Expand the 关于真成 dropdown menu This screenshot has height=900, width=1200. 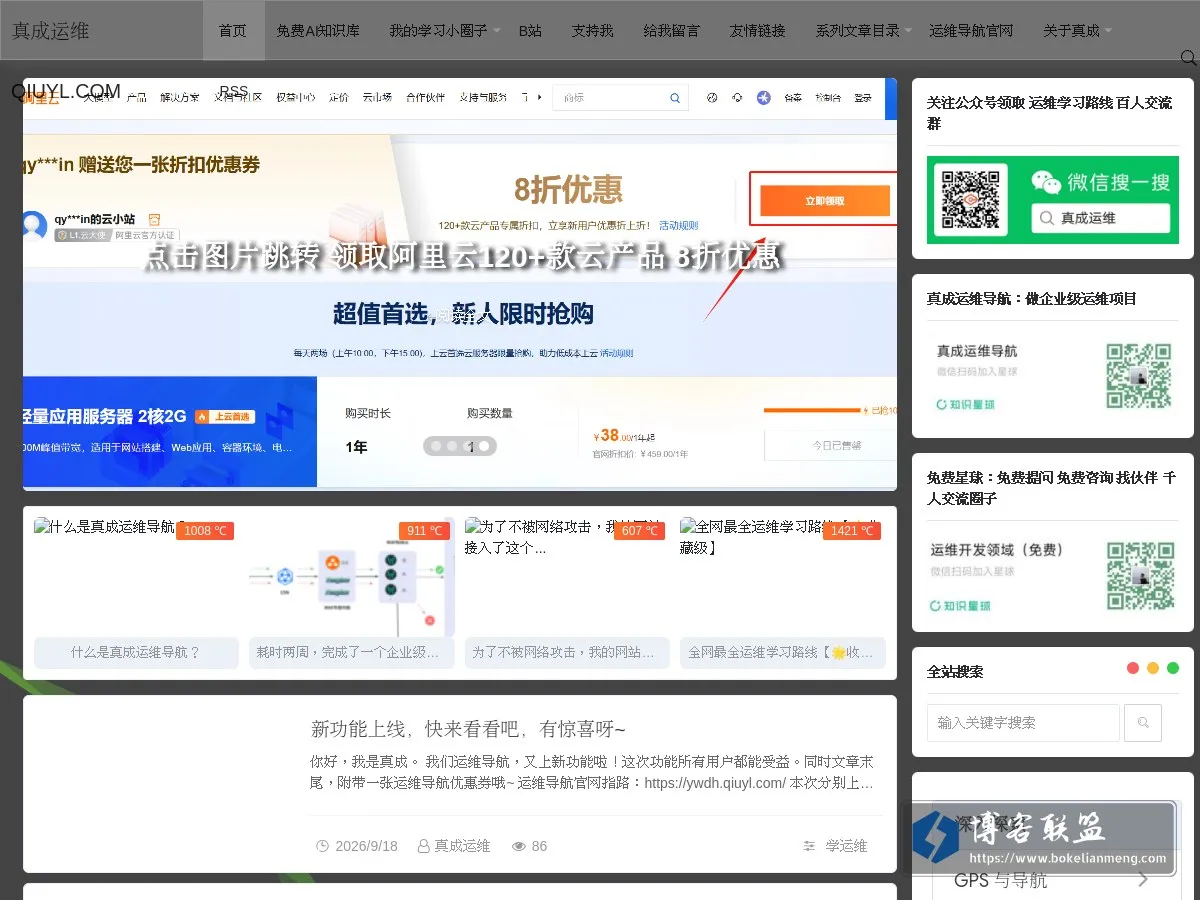(1078, 31)
